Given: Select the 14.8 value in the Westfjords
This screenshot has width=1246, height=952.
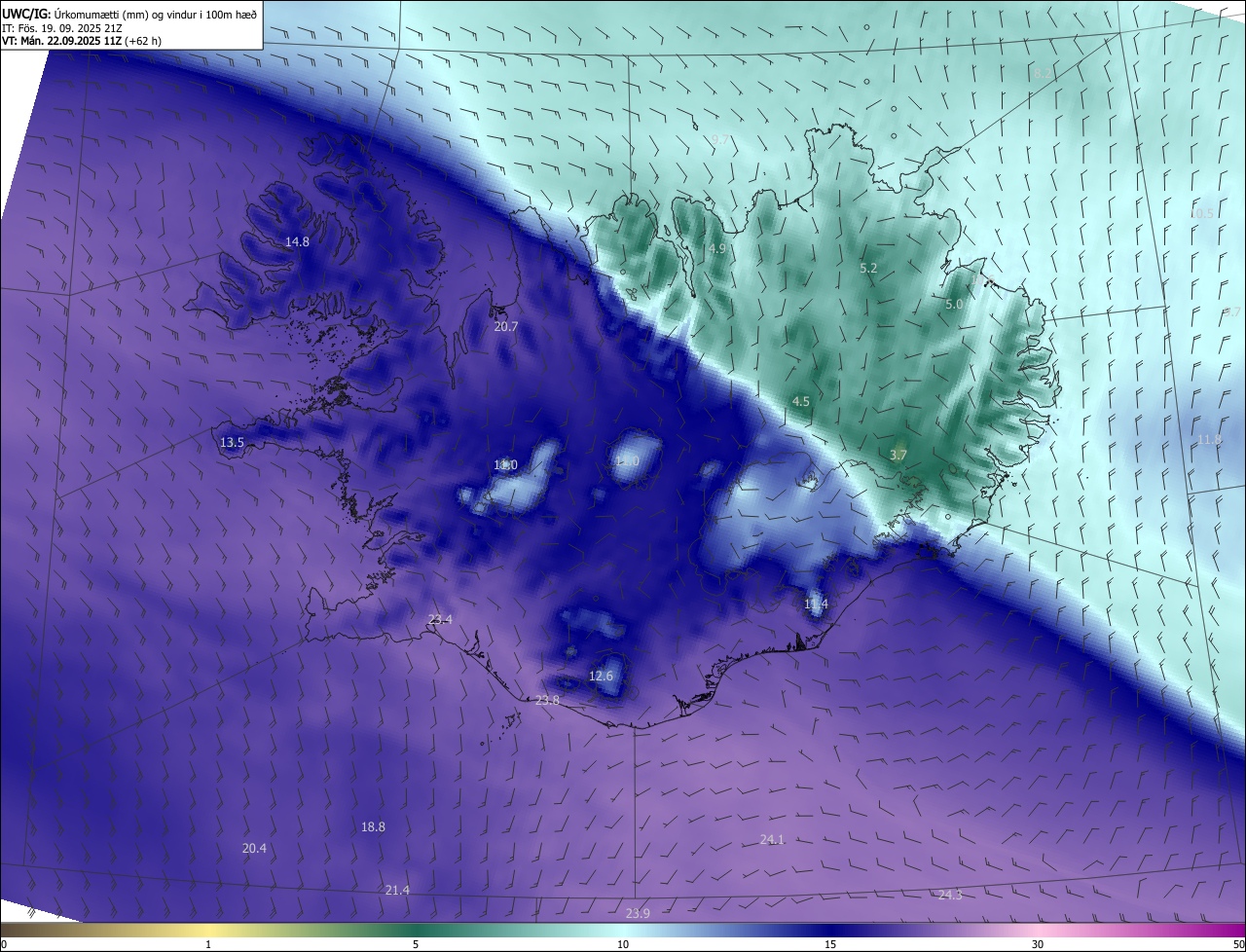Looking at the screenshot, I should (x=297, y=241).
